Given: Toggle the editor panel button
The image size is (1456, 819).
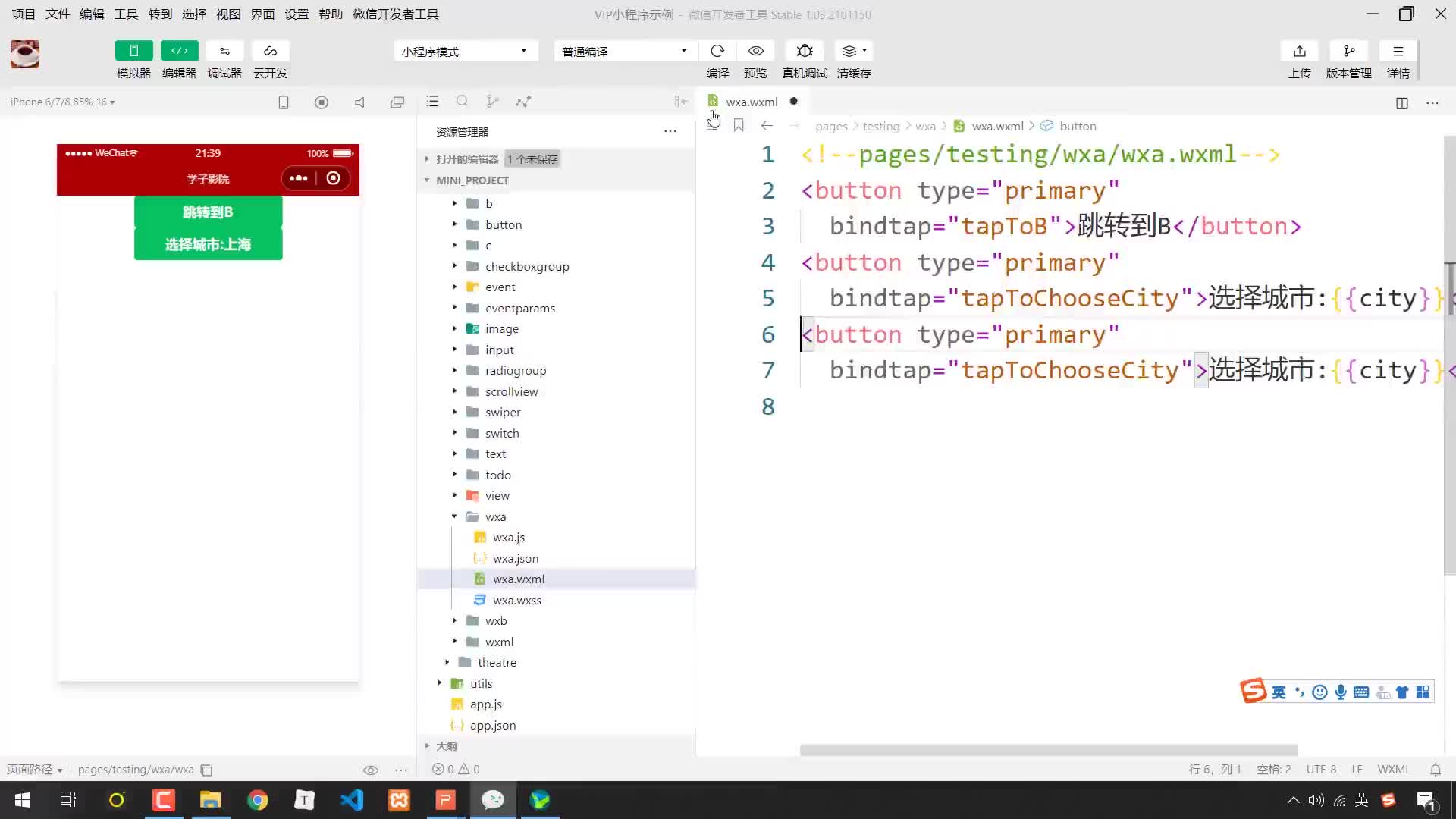Looking at the screenshot, I should tap(180, 51).
